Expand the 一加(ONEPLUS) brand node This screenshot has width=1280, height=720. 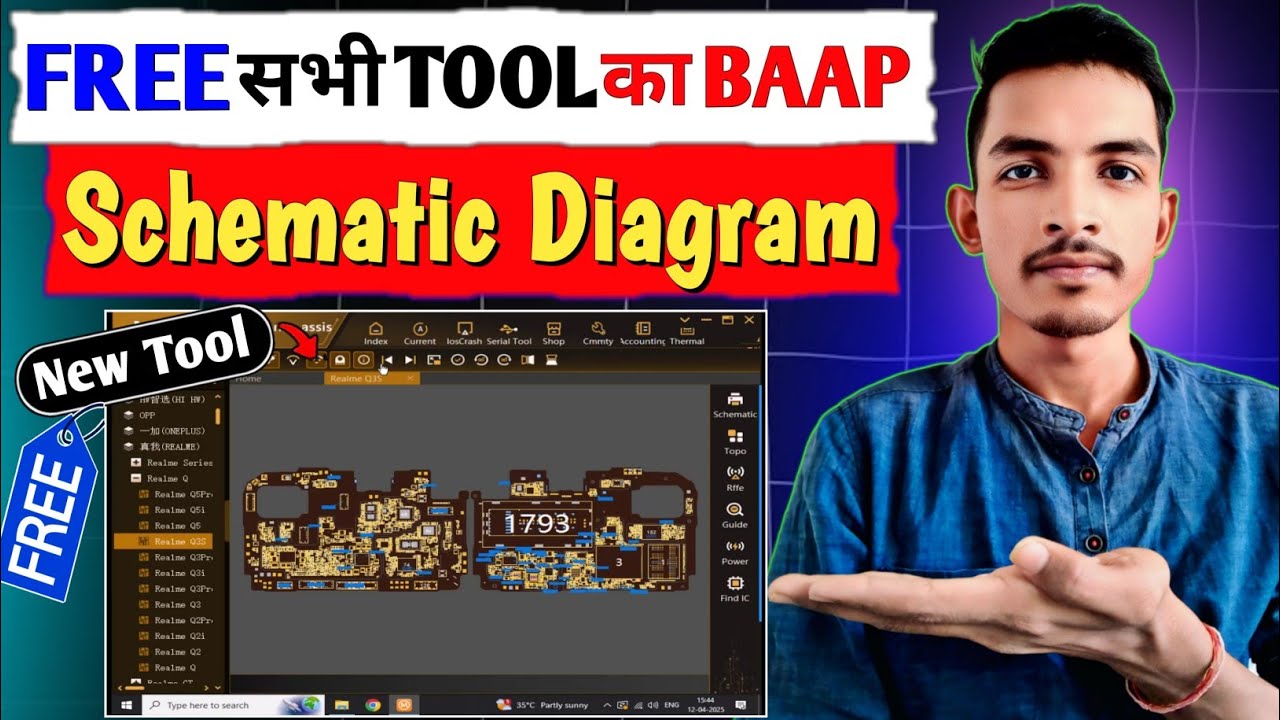(x=163, y=431)
